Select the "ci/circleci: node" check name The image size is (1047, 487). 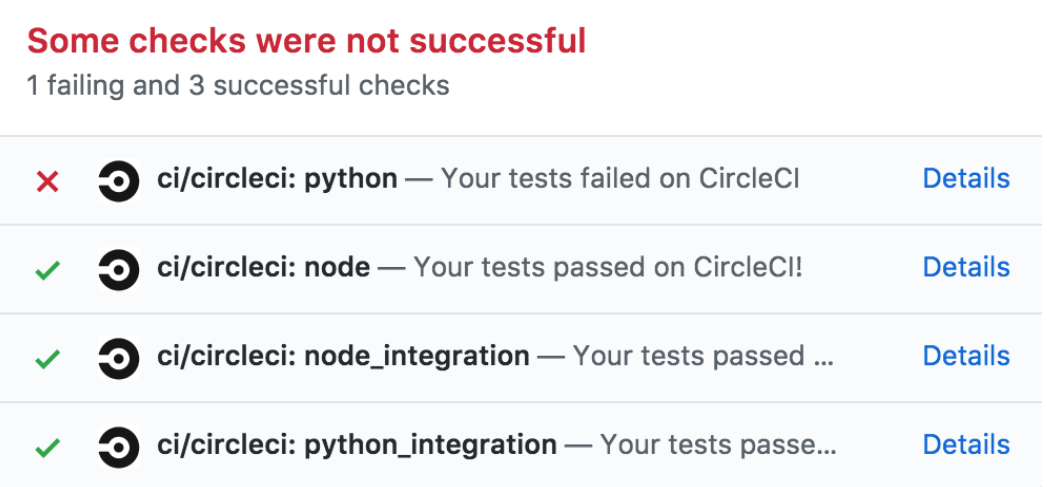pyautogui.click(x=263, y=268)
